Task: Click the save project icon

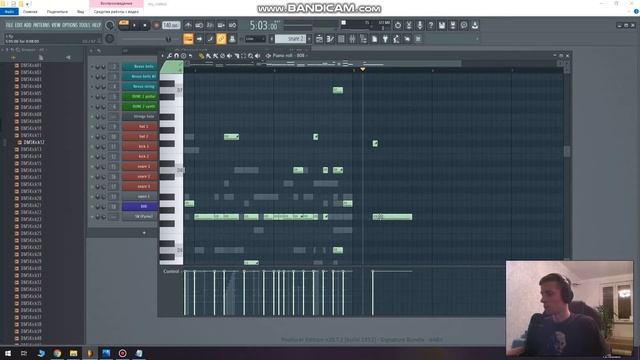Action: 442,25
